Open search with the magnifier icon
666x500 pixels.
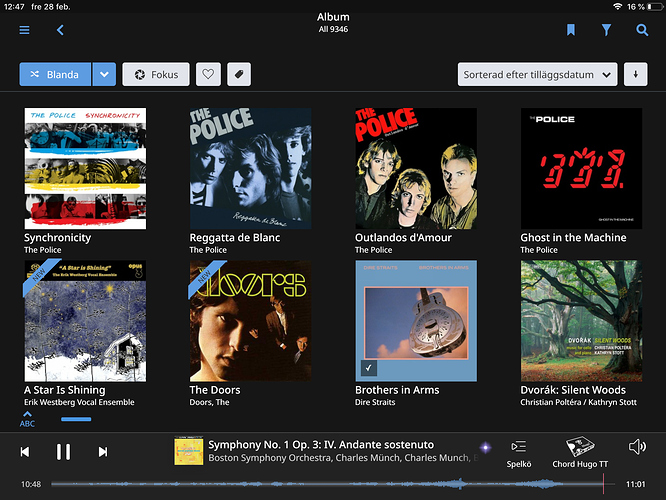click(x=642, y=30)
